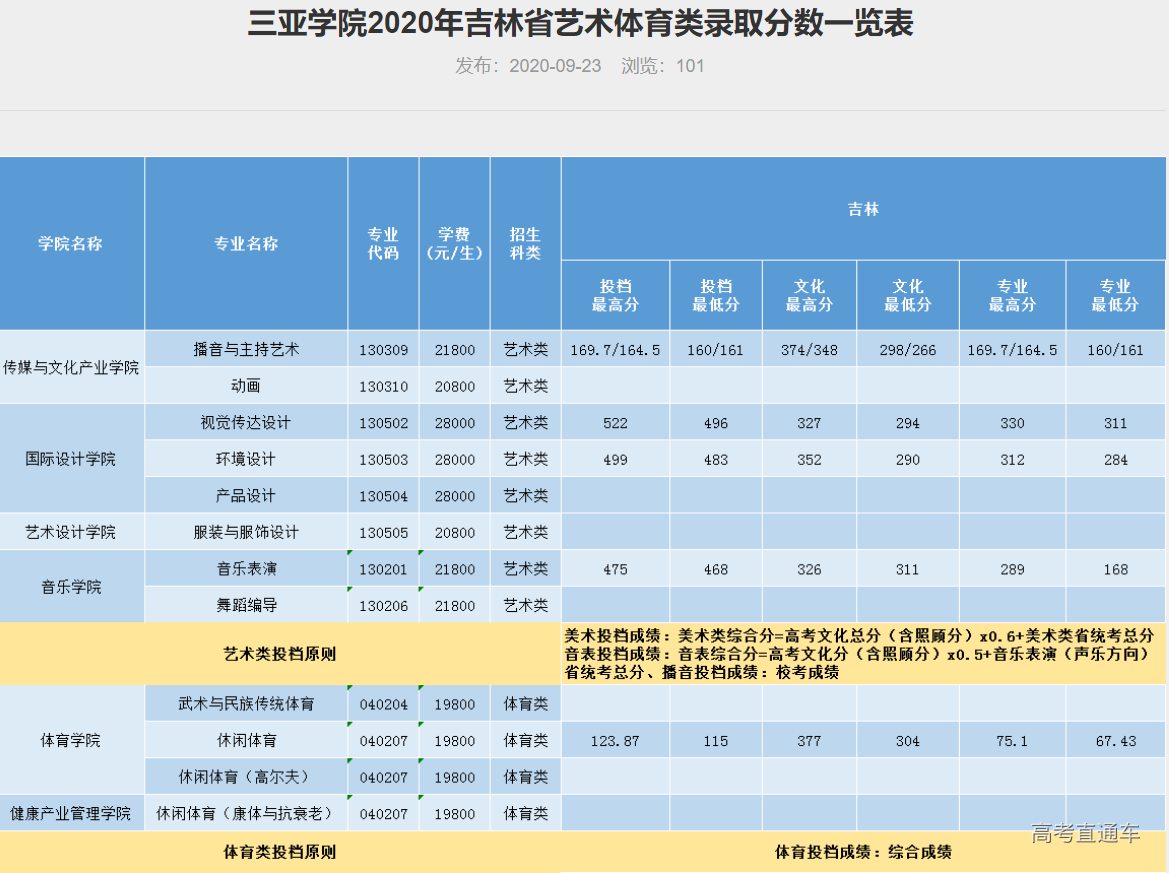Select the 学院名称 column header
Image resolution: width=1169 pixels, height=873 pixels.
[71, 244]
